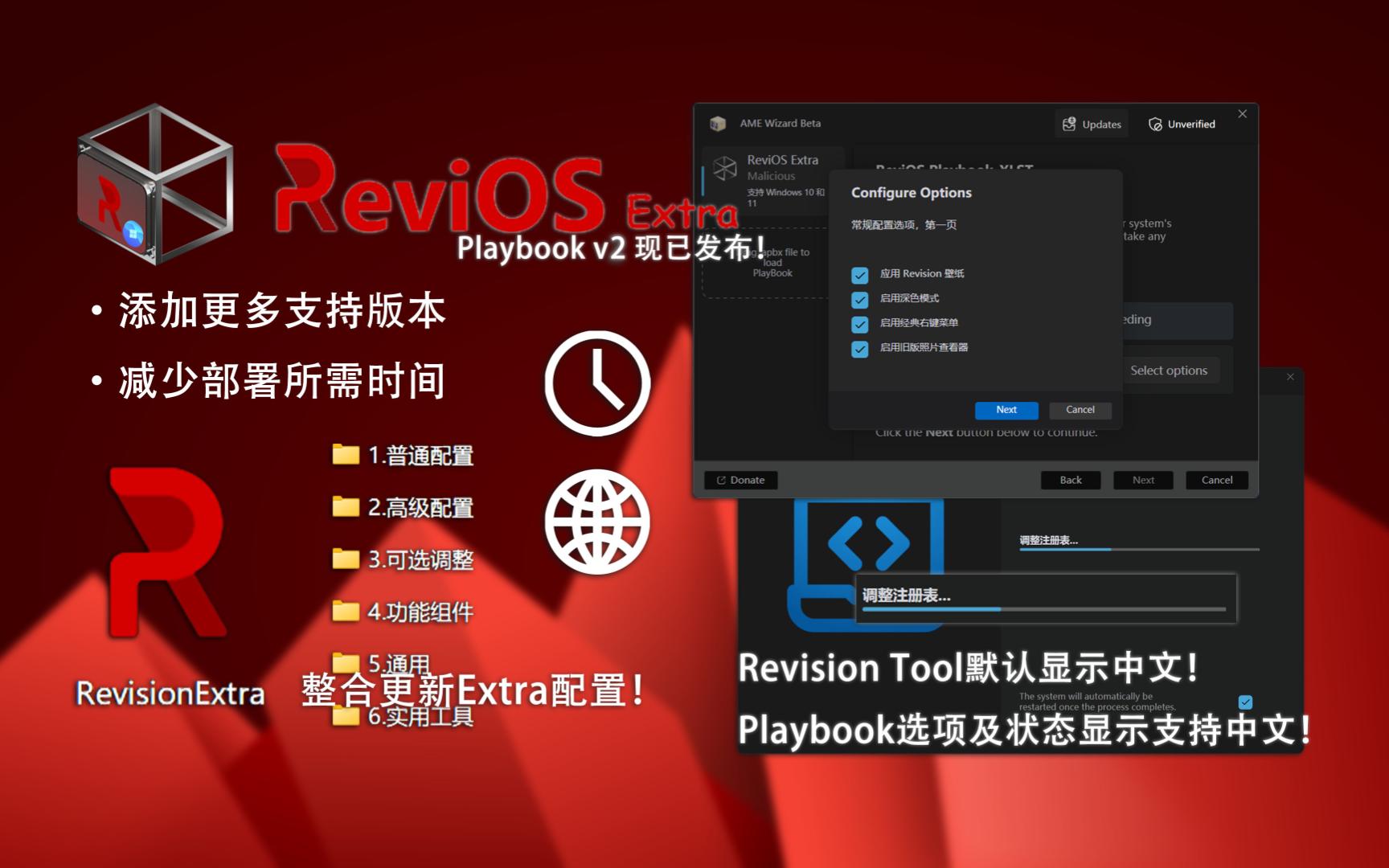Select the ReviOS Extra playbook entry
The width and height of the screenshot is (1389, 868).
[772, 181]
